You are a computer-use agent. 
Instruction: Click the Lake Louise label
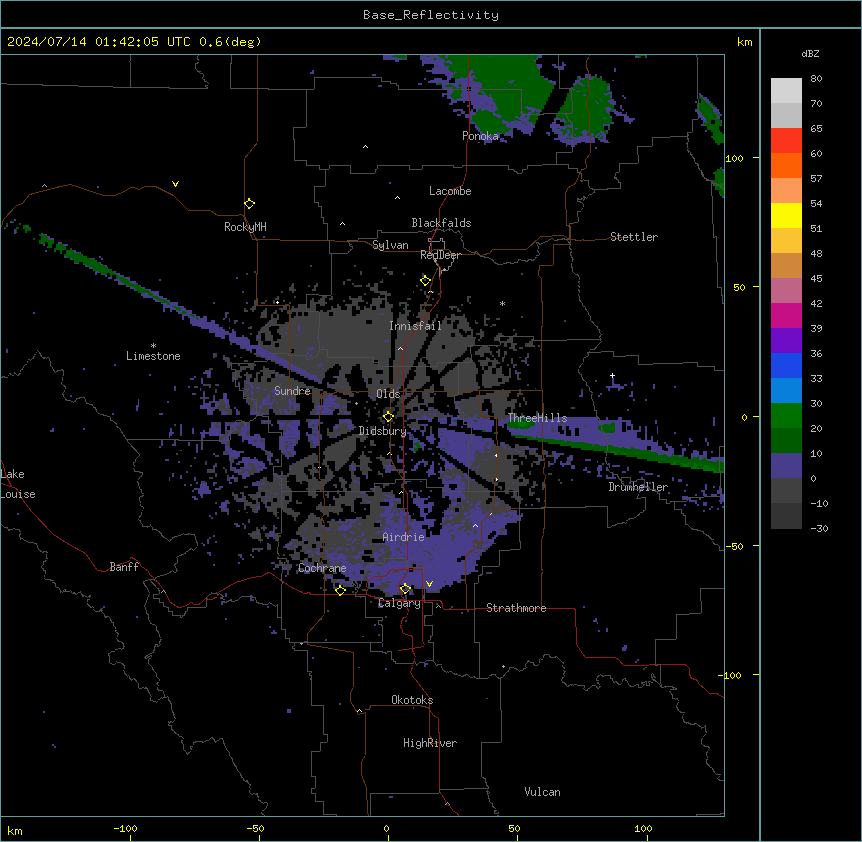pos(18,484)
